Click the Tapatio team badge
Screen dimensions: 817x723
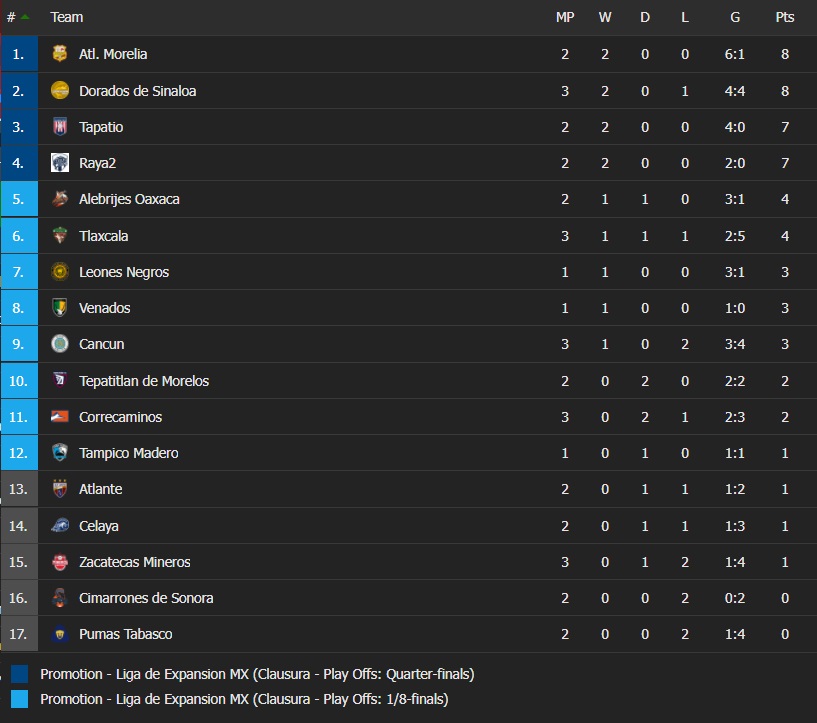(x=60, y=127)
